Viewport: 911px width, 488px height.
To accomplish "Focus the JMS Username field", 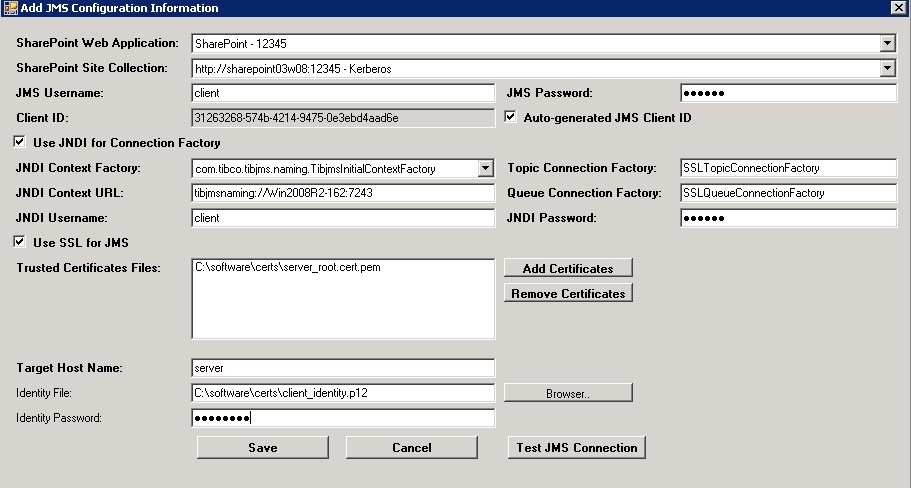I will tap(342, 93).
